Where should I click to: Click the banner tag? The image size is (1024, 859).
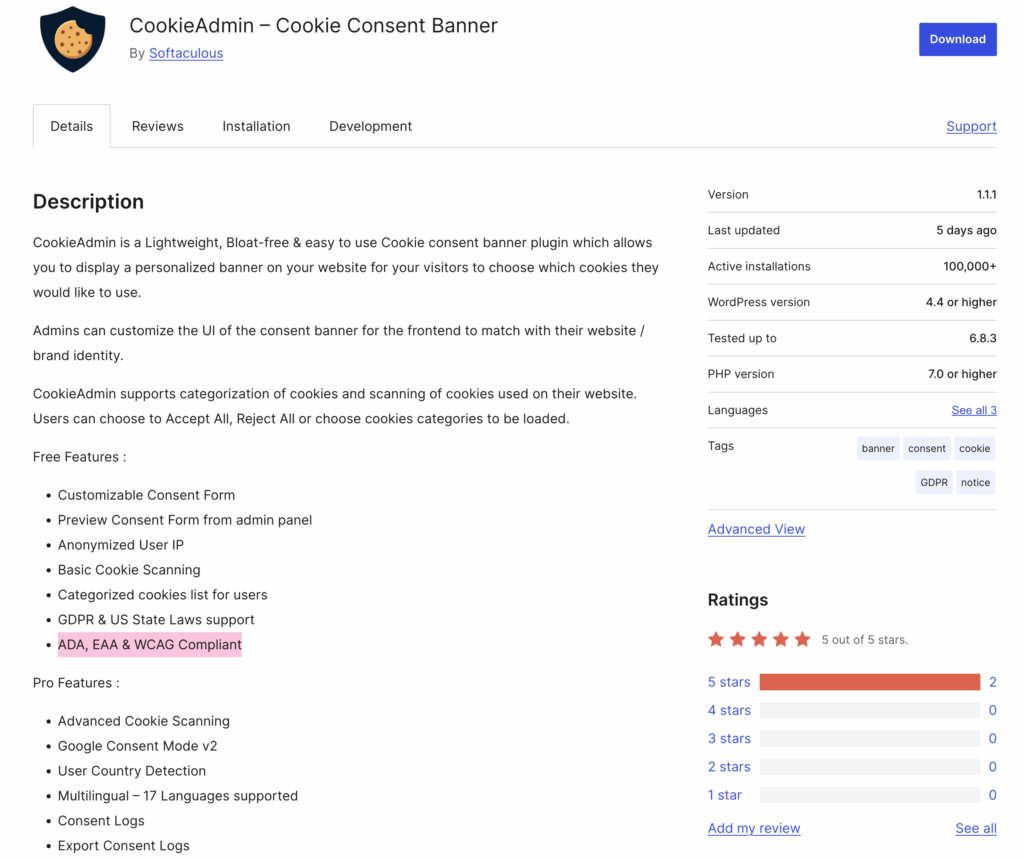(x=878, y=448)
